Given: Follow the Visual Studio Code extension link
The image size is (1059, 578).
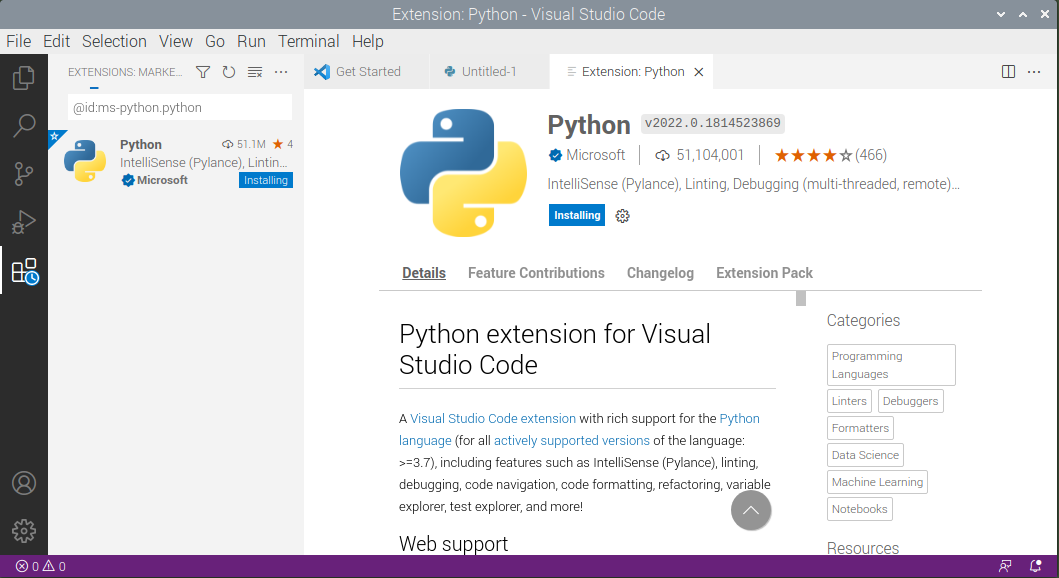Looking at the screenshot, I should [x=493, y=419].
